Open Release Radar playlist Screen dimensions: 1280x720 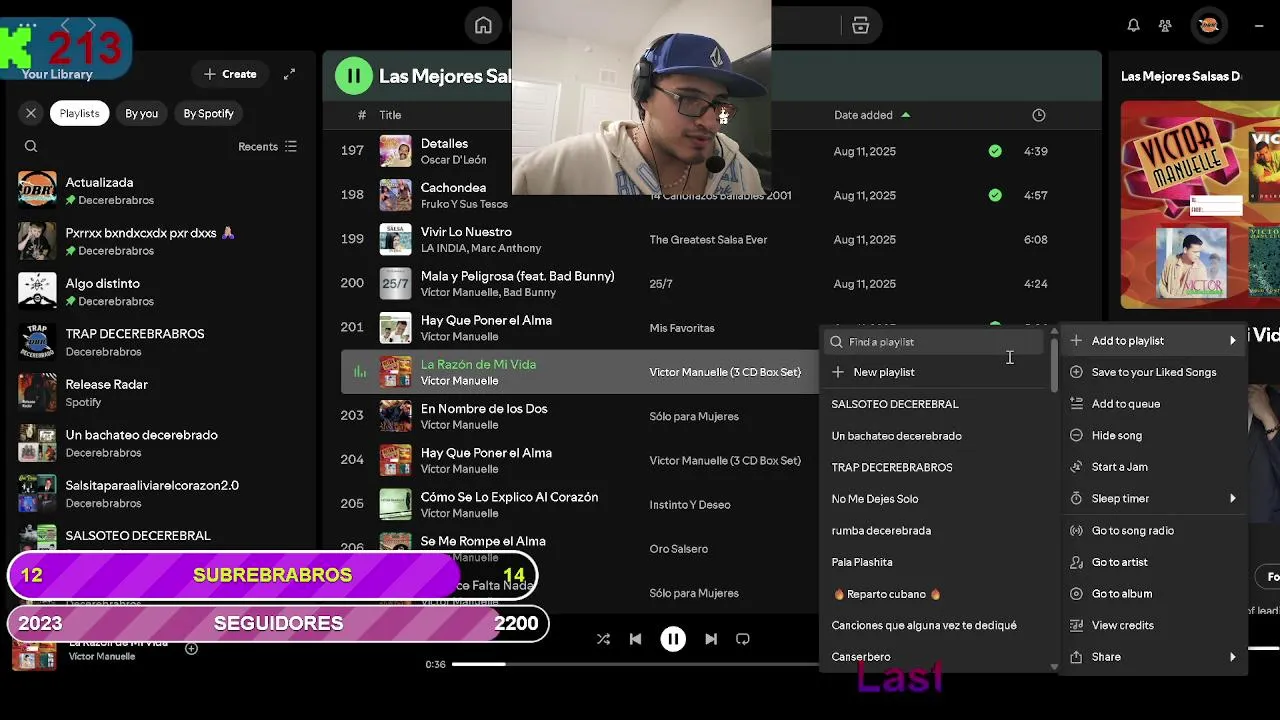[160, 392]
